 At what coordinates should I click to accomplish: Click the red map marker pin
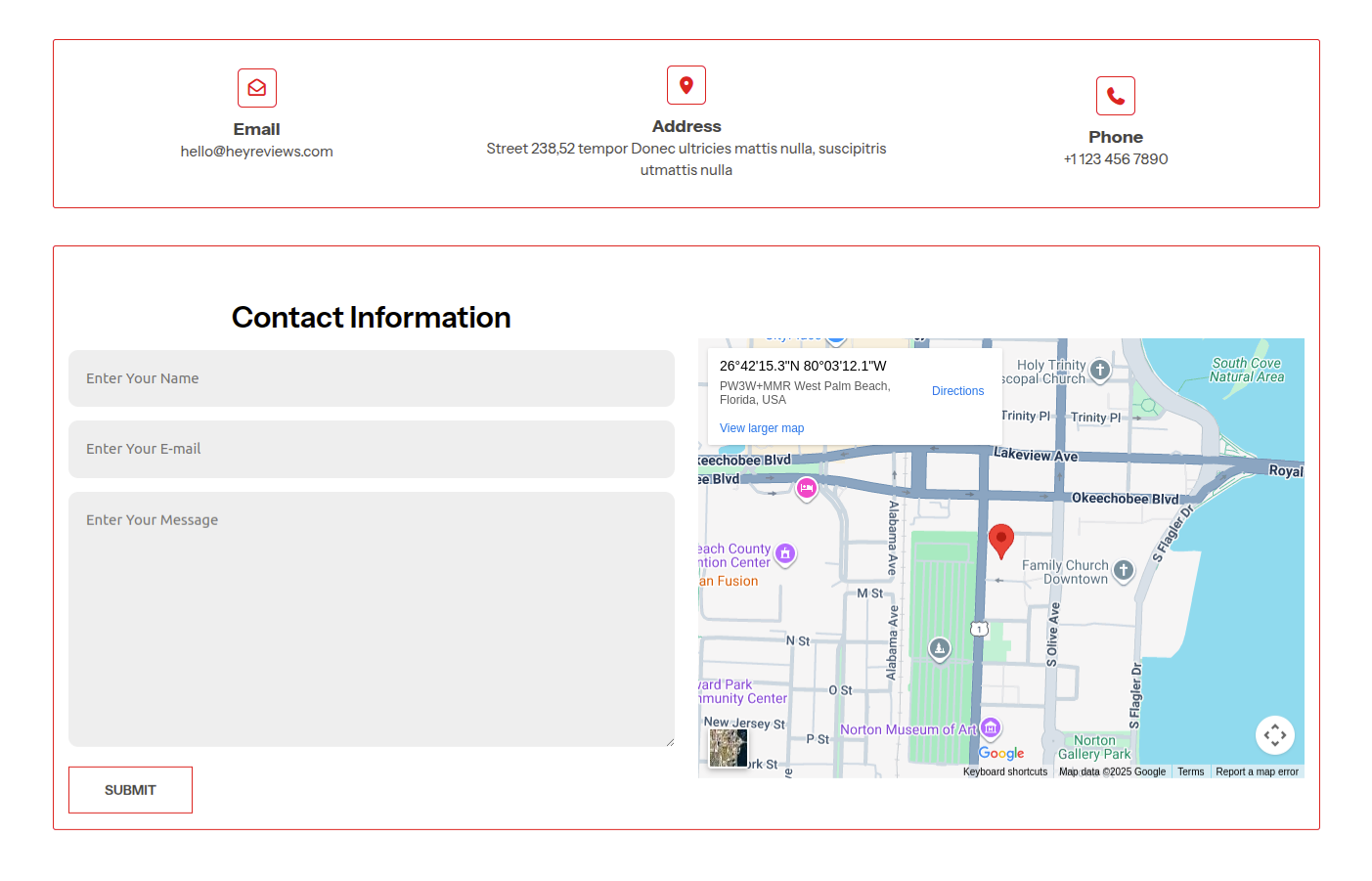coord(1000,540)
